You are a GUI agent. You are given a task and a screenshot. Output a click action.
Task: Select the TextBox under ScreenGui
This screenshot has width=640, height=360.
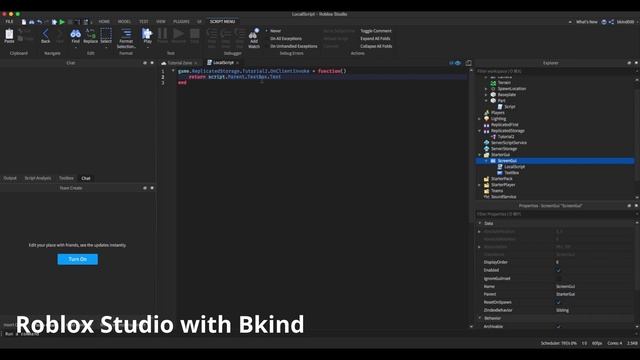click(x=512, y=173)
